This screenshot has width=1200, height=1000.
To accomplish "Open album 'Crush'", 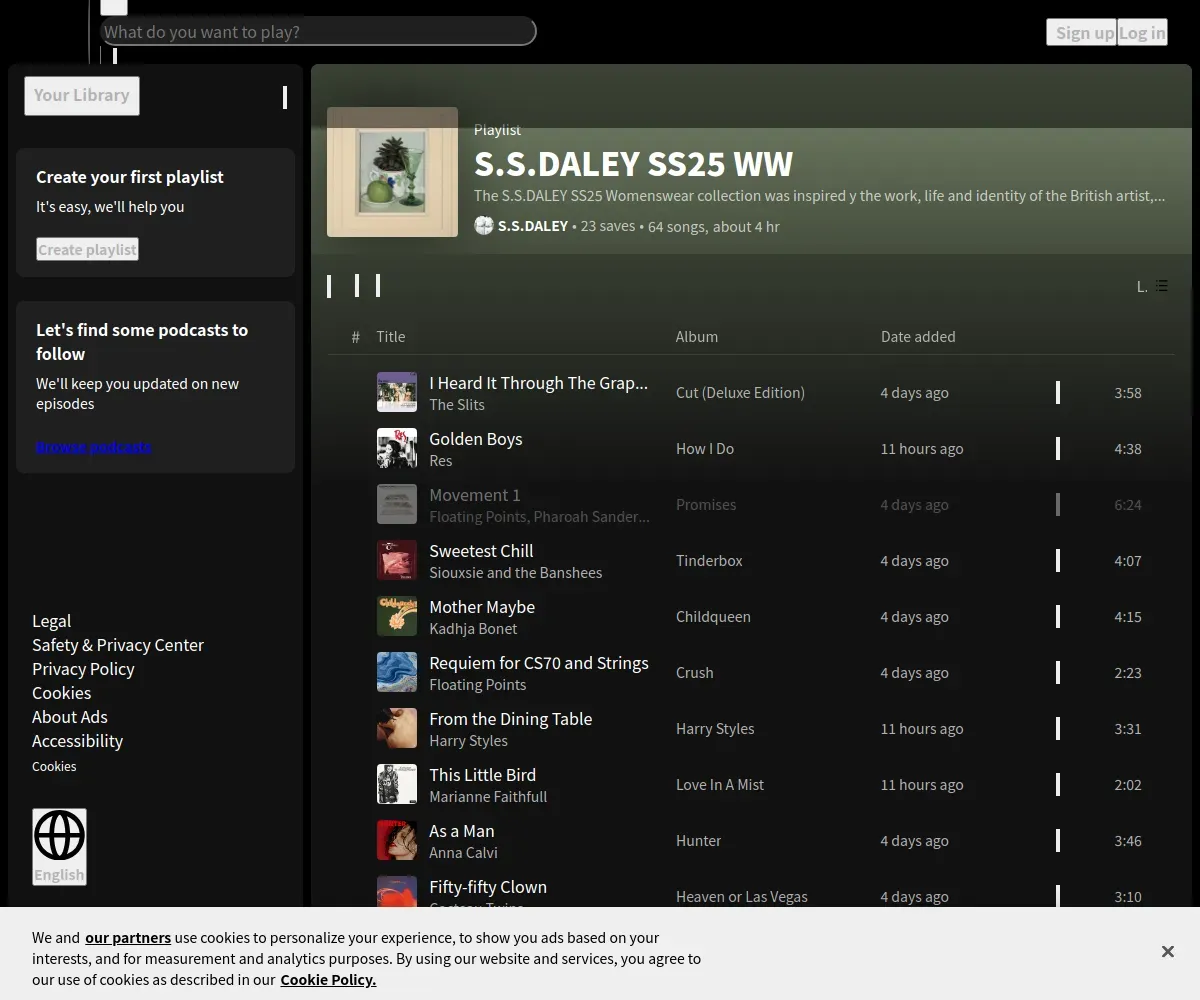I will (x=695, y=673).
